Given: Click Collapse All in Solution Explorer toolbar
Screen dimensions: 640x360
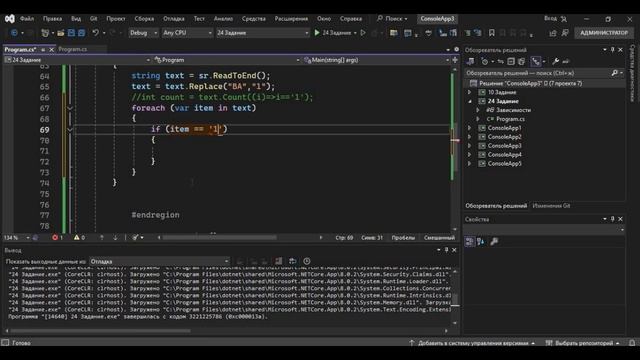Looking at the screenshot, I should coord(511,62).
